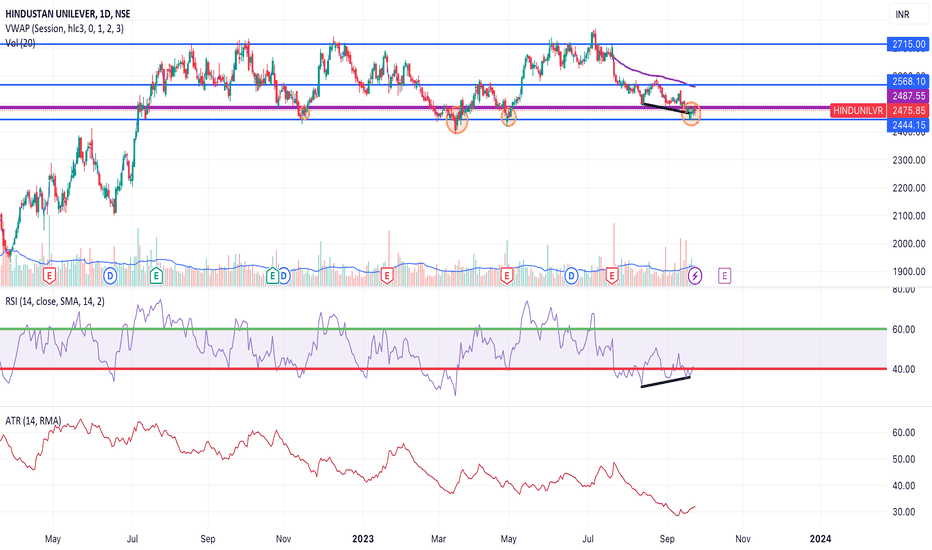Click the purple outlined upcoming E earnings marker
This screenshot has height=550, width=932.
724,275
